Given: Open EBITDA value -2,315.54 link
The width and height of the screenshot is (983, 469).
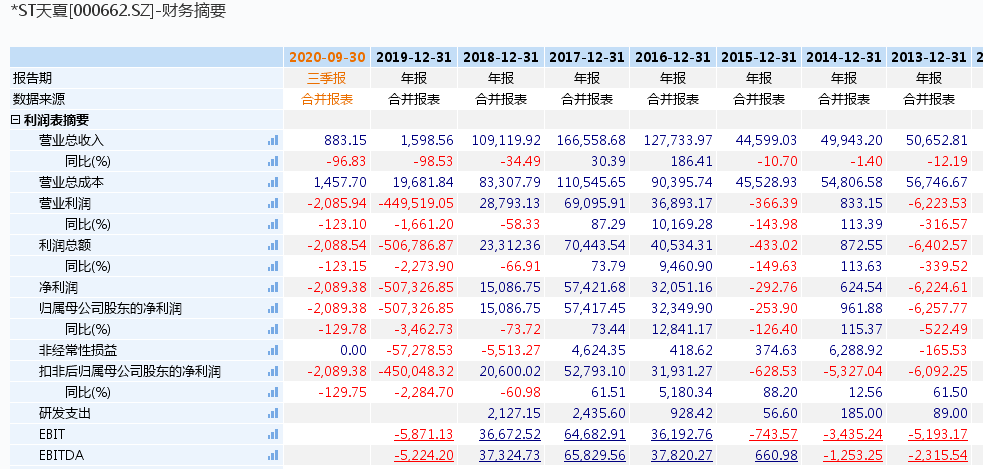Looking at the screenshot, I should [x=938, y=455].
